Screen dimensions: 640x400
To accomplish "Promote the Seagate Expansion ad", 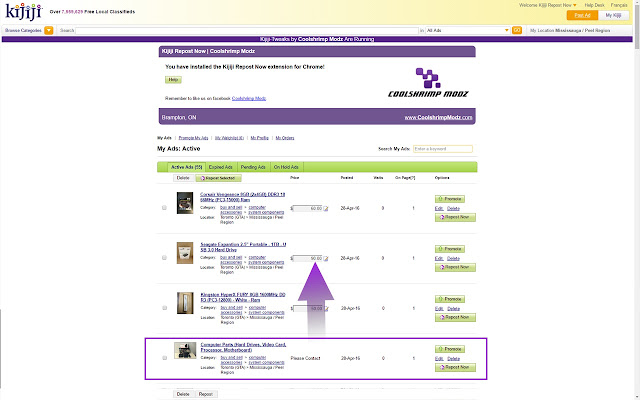I will click(x=449, y=249).
